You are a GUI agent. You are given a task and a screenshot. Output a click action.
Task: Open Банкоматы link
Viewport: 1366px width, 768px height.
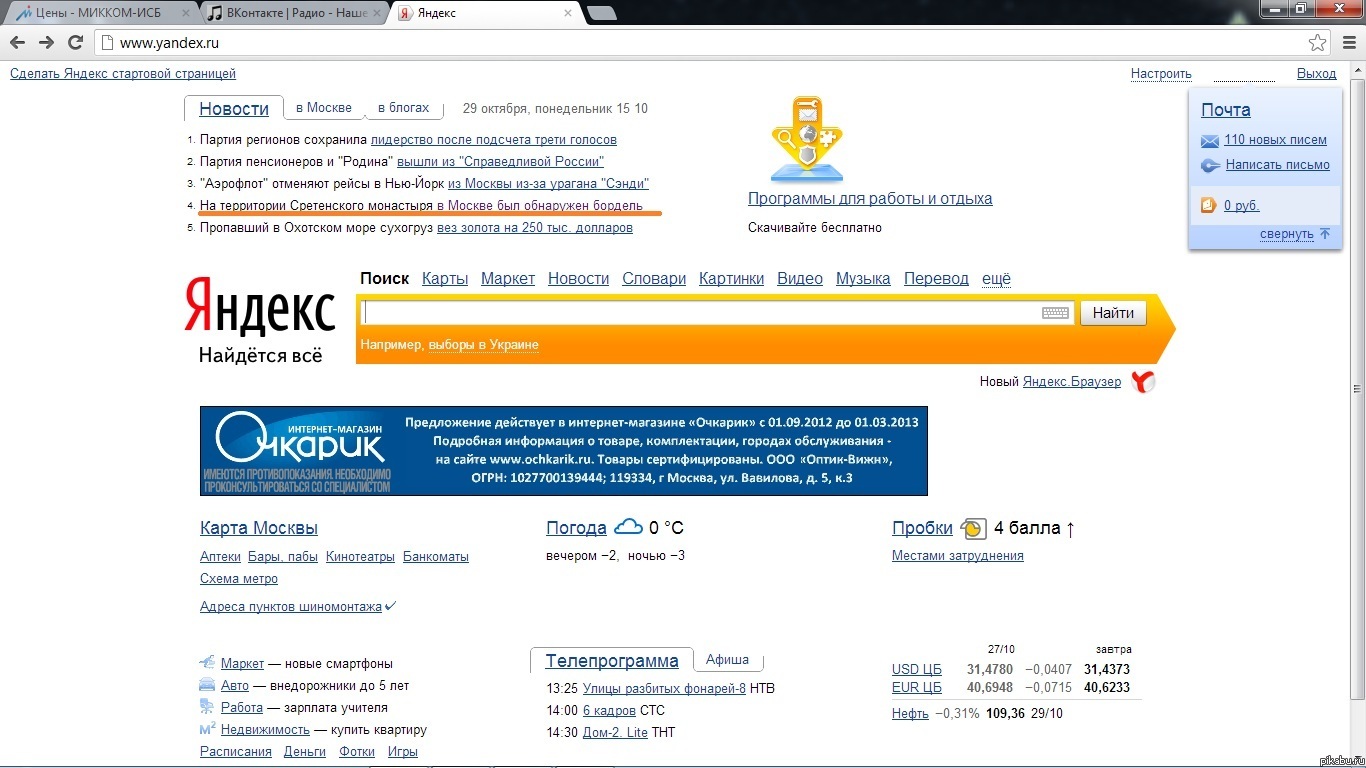coord(436,557)
